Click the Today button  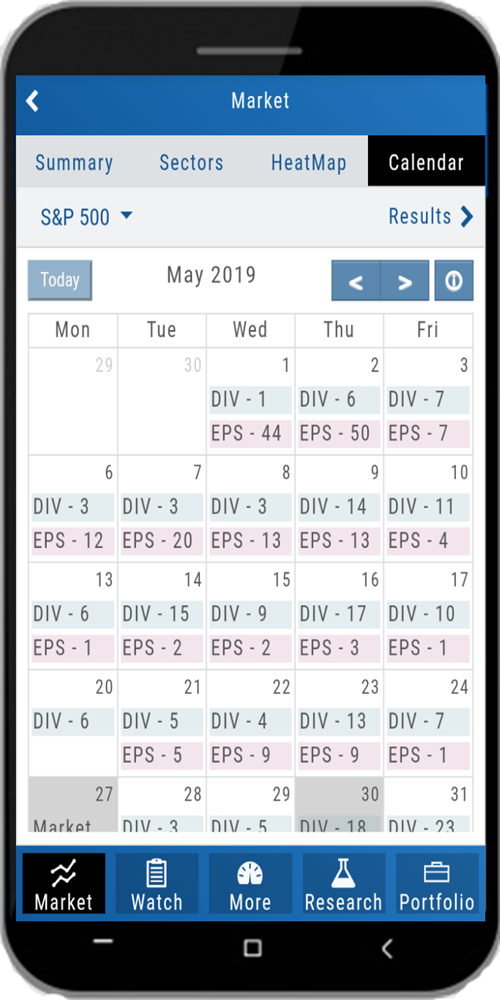(x=60, y=280)
